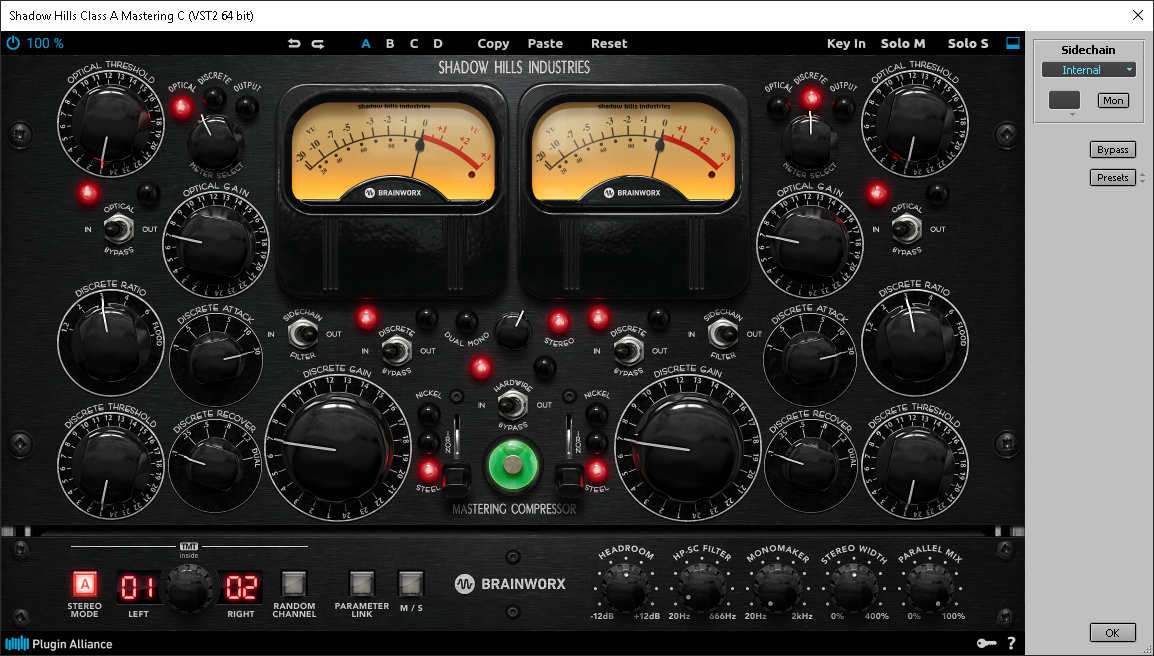Expand the dark box under Sidechain
This screenshot has width=1154, height=656.
[1064, 101]
